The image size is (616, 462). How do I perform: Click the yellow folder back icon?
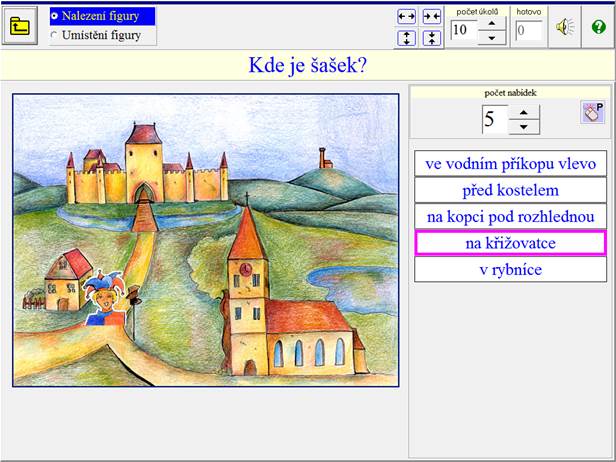(20, 26)
